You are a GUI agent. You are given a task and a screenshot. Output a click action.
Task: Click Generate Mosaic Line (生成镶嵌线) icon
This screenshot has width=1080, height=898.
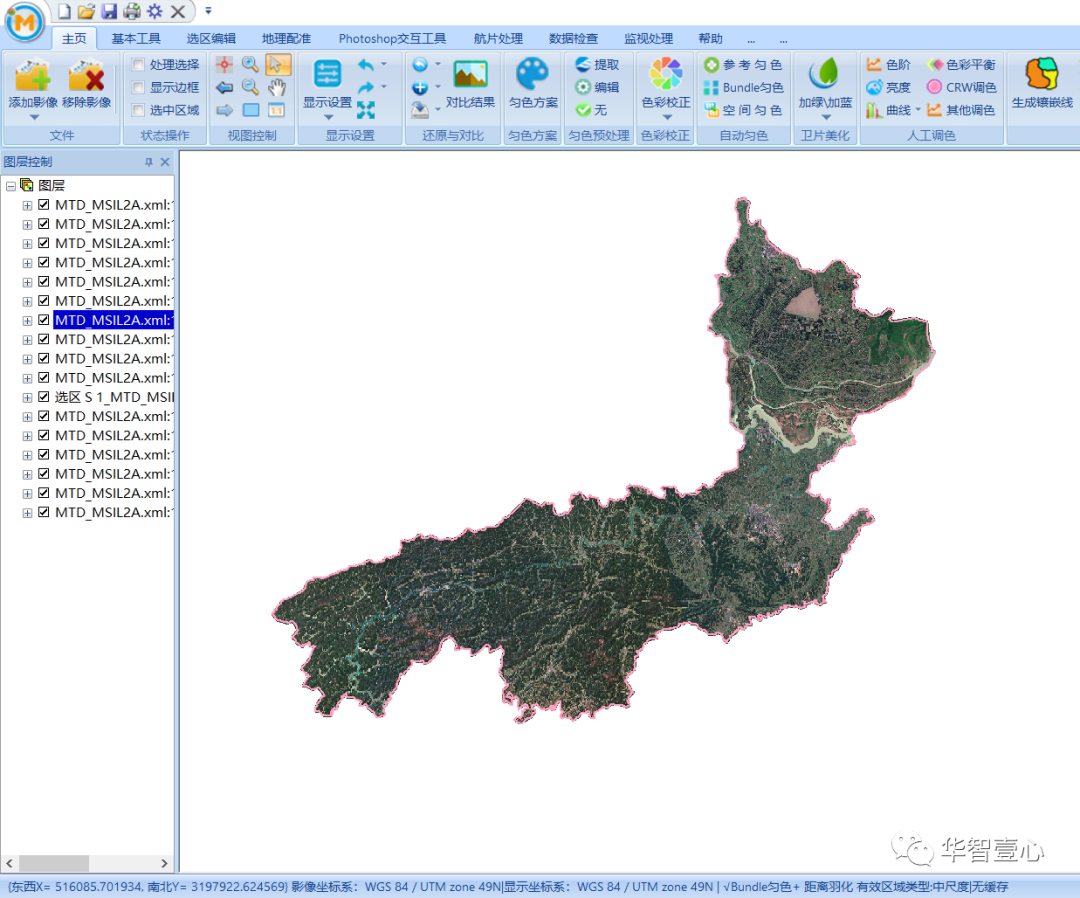point(1041,74)
